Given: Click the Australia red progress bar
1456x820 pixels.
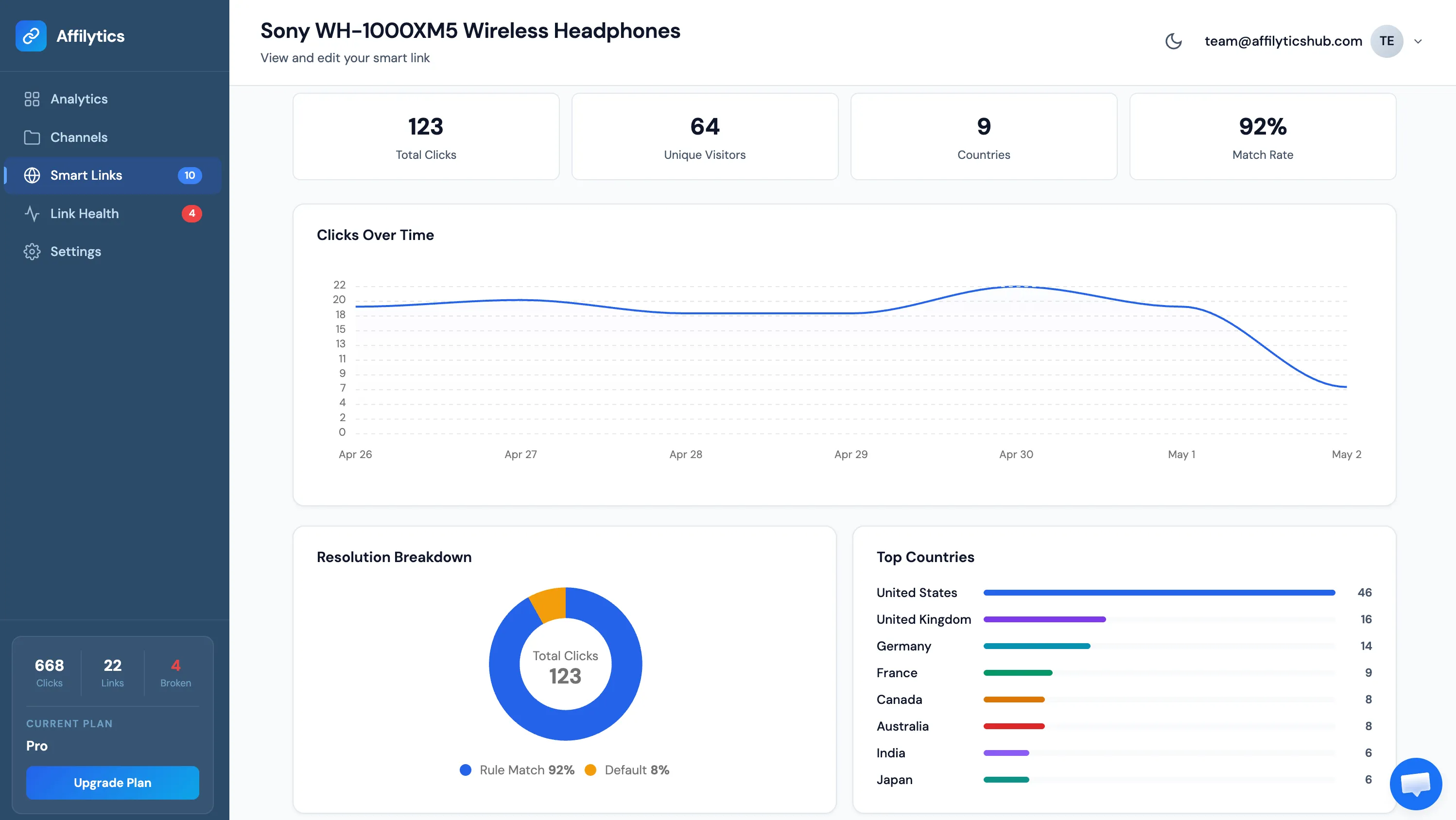Looking at the screenshot, I should pyautogui.click(x=1014, y=726).
